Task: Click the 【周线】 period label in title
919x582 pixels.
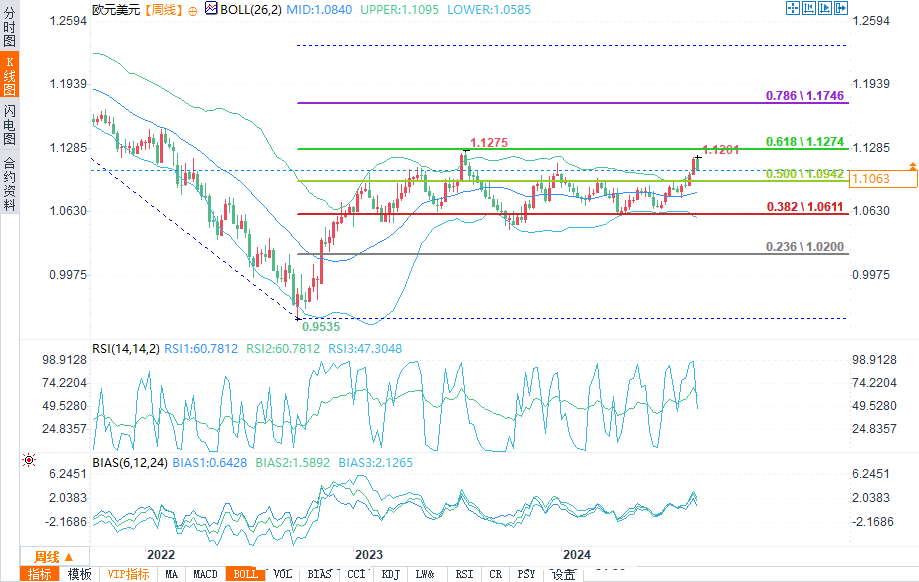Action: [x=164, y=9]
